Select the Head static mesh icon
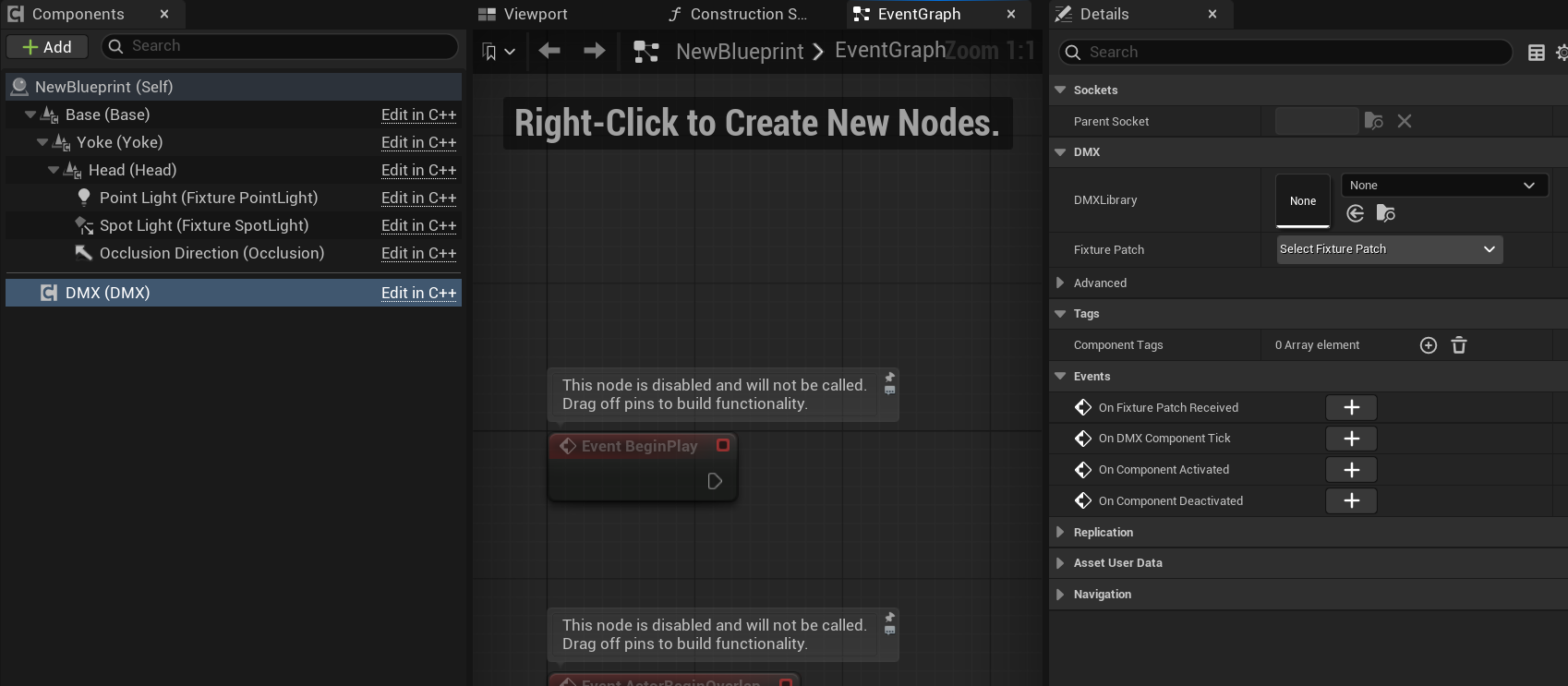Viewport: 1568px width, 686px height. (73, 170)
